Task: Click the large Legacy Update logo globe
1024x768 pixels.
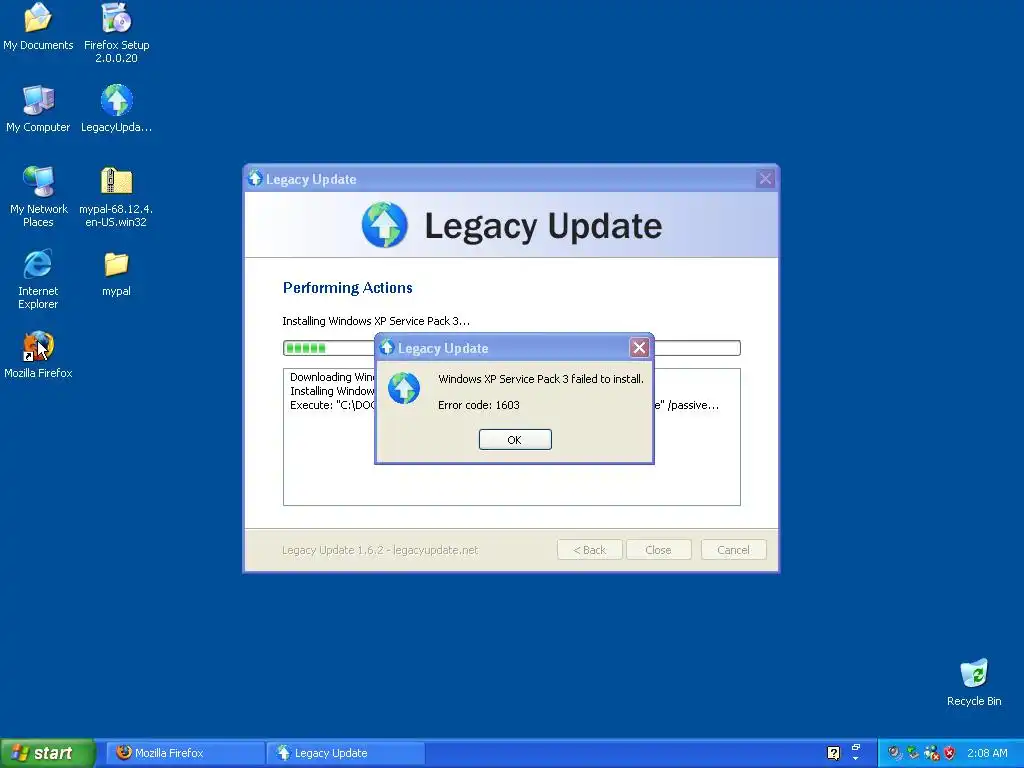Action: (x=385, y=225)
